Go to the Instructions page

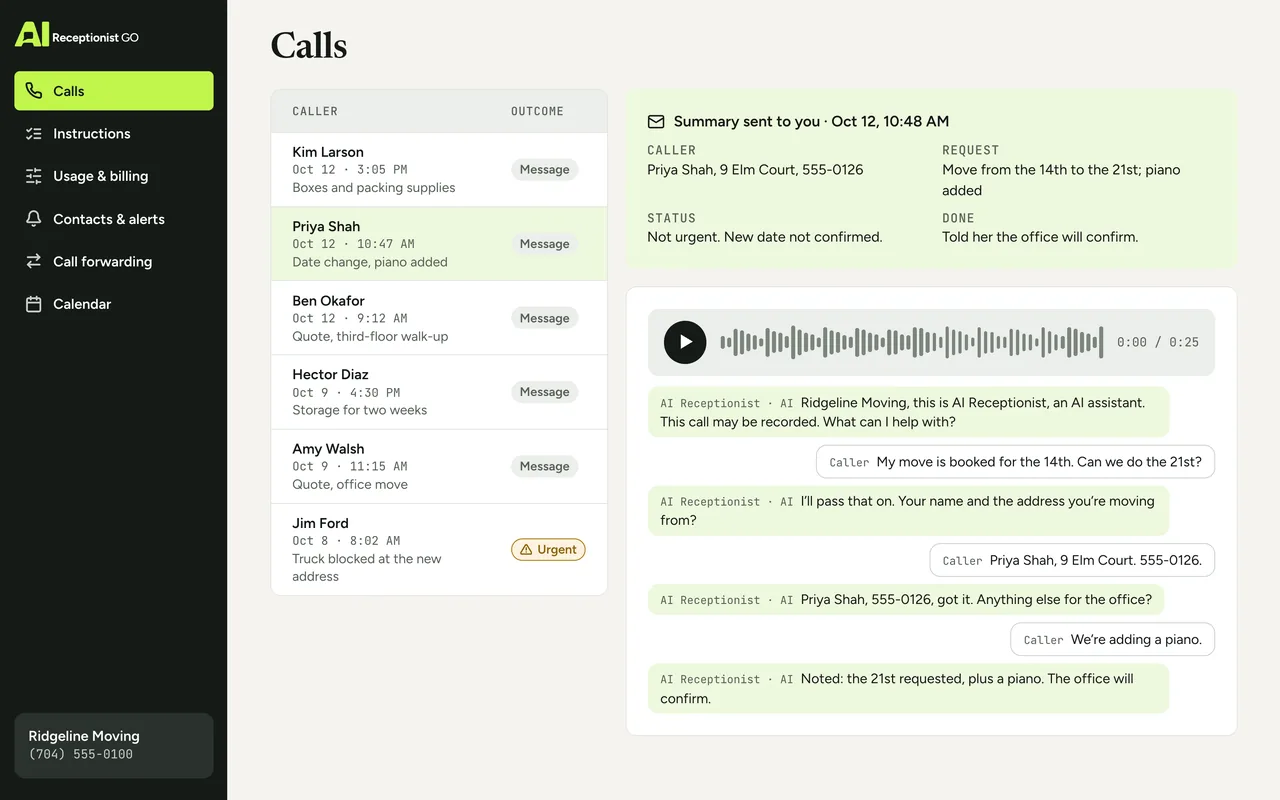click(114, 133)
